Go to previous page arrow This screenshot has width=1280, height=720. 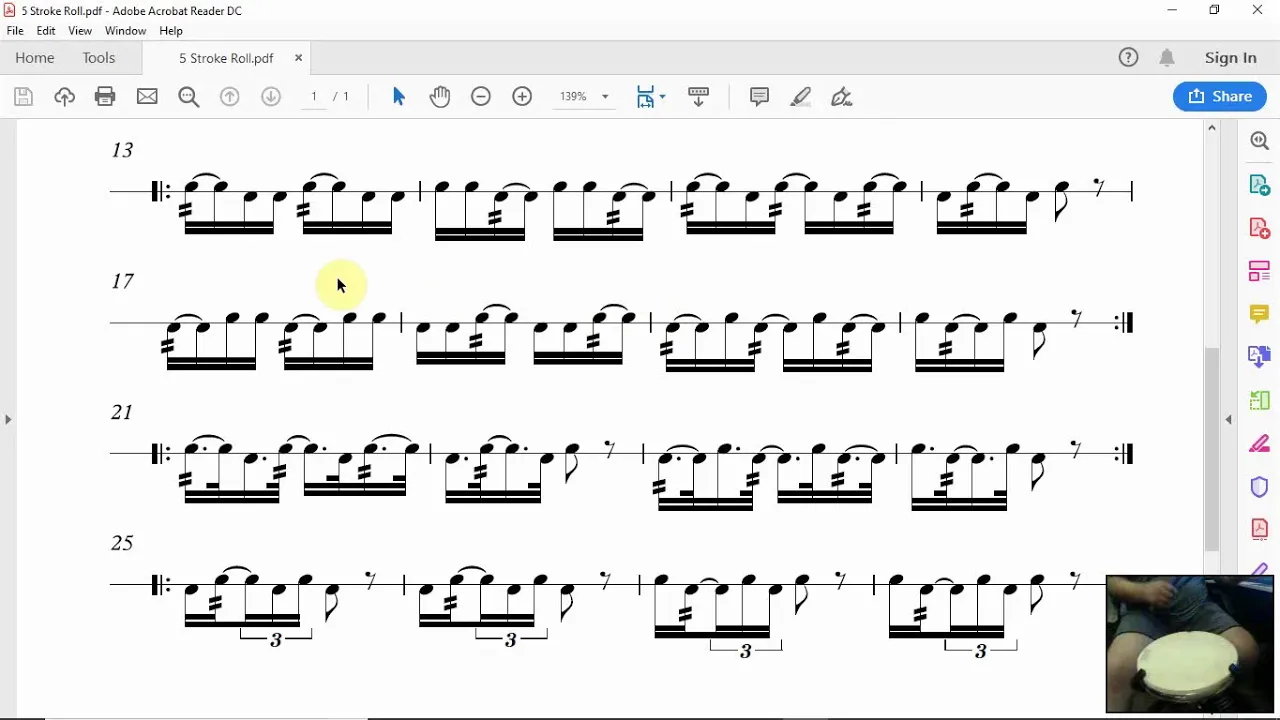230,97
